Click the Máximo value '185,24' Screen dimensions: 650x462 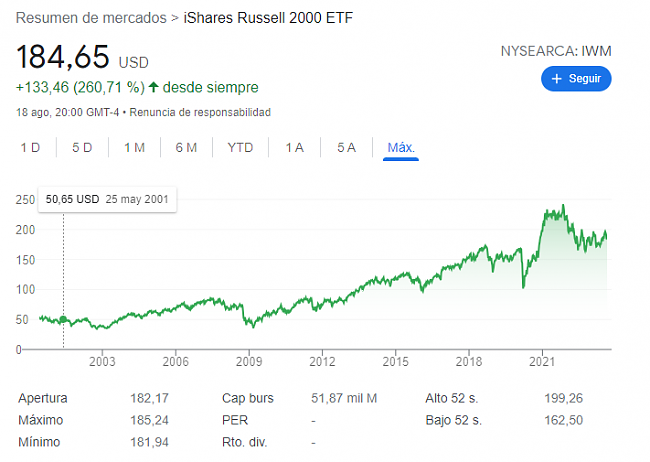coord(149,420)
